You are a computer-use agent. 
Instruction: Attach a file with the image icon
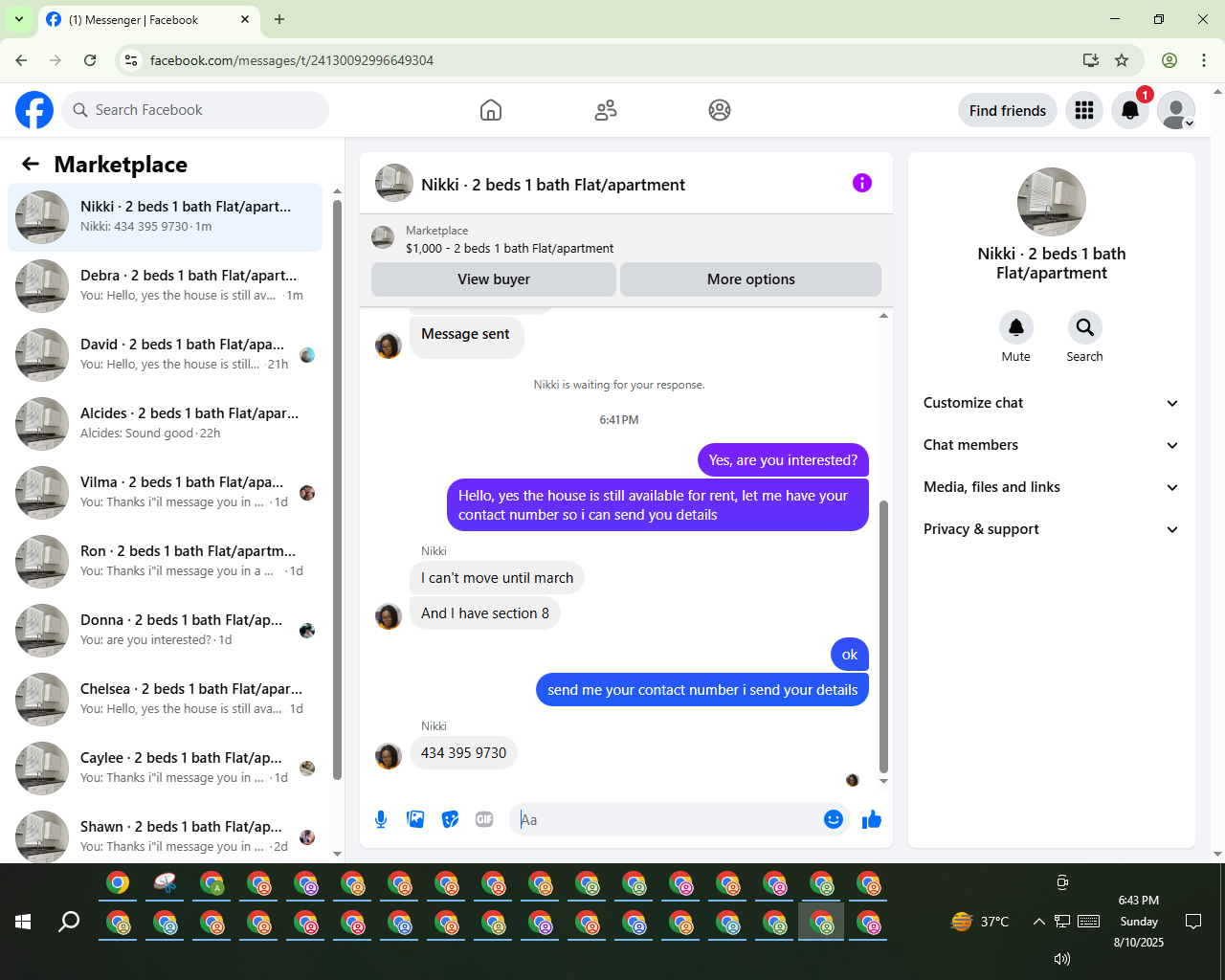415,819
